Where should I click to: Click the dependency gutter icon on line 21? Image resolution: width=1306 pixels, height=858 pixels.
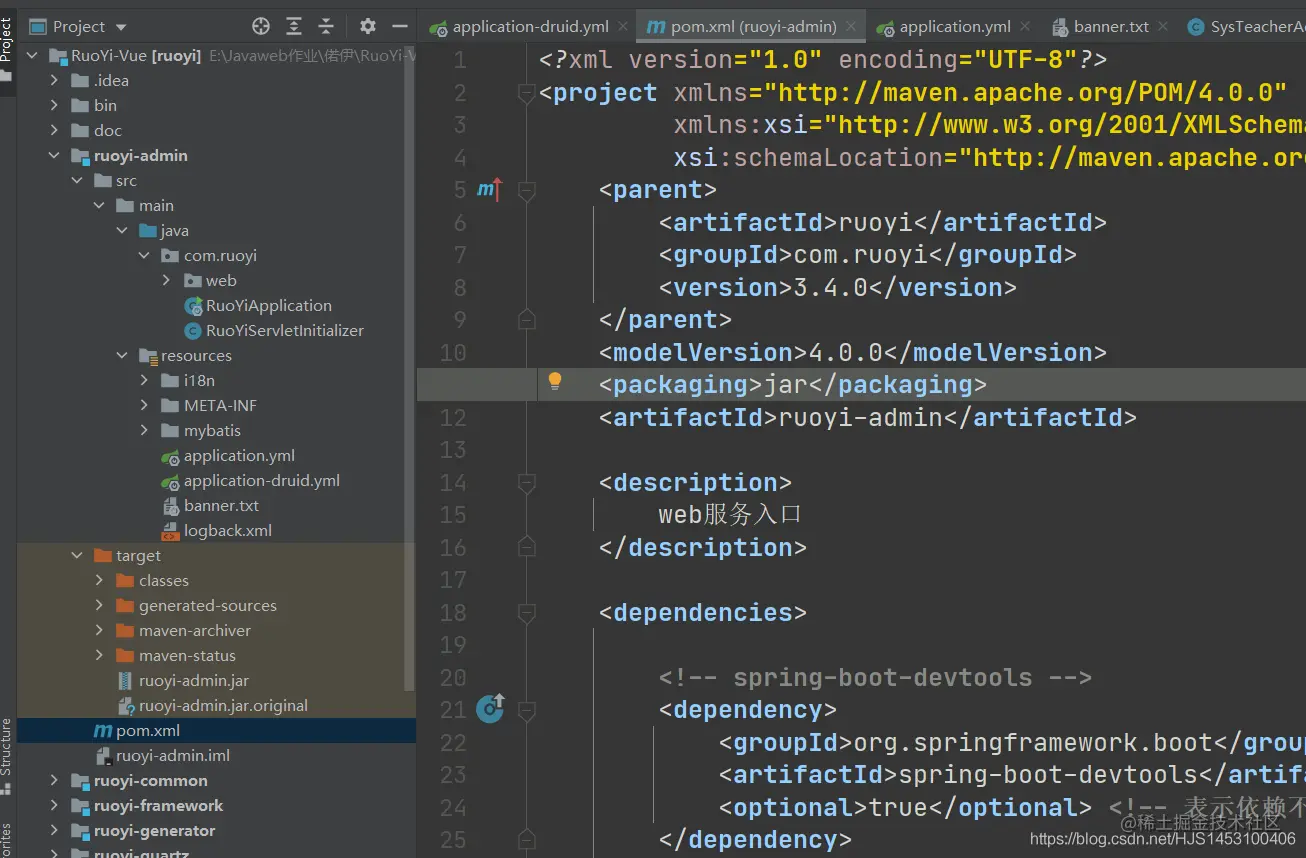(x=490, y=708)
